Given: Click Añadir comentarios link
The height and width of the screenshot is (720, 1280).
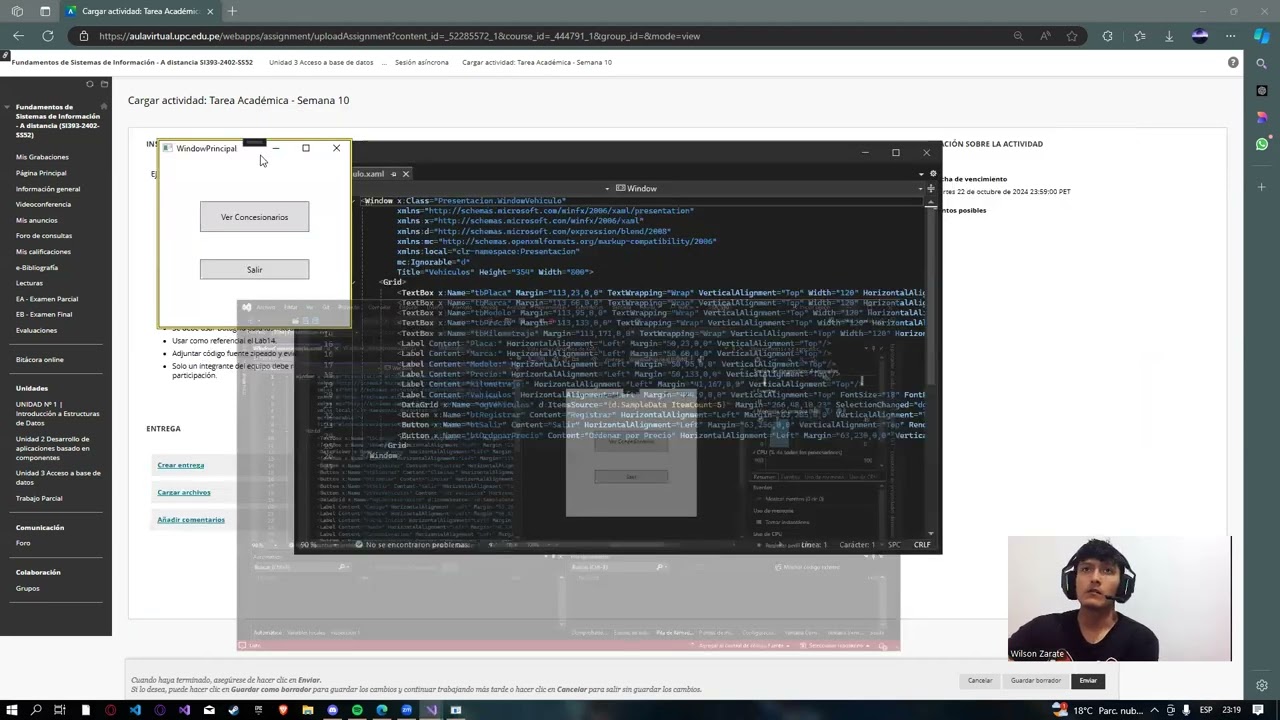Looking at the screenshot, I should 191,519.
